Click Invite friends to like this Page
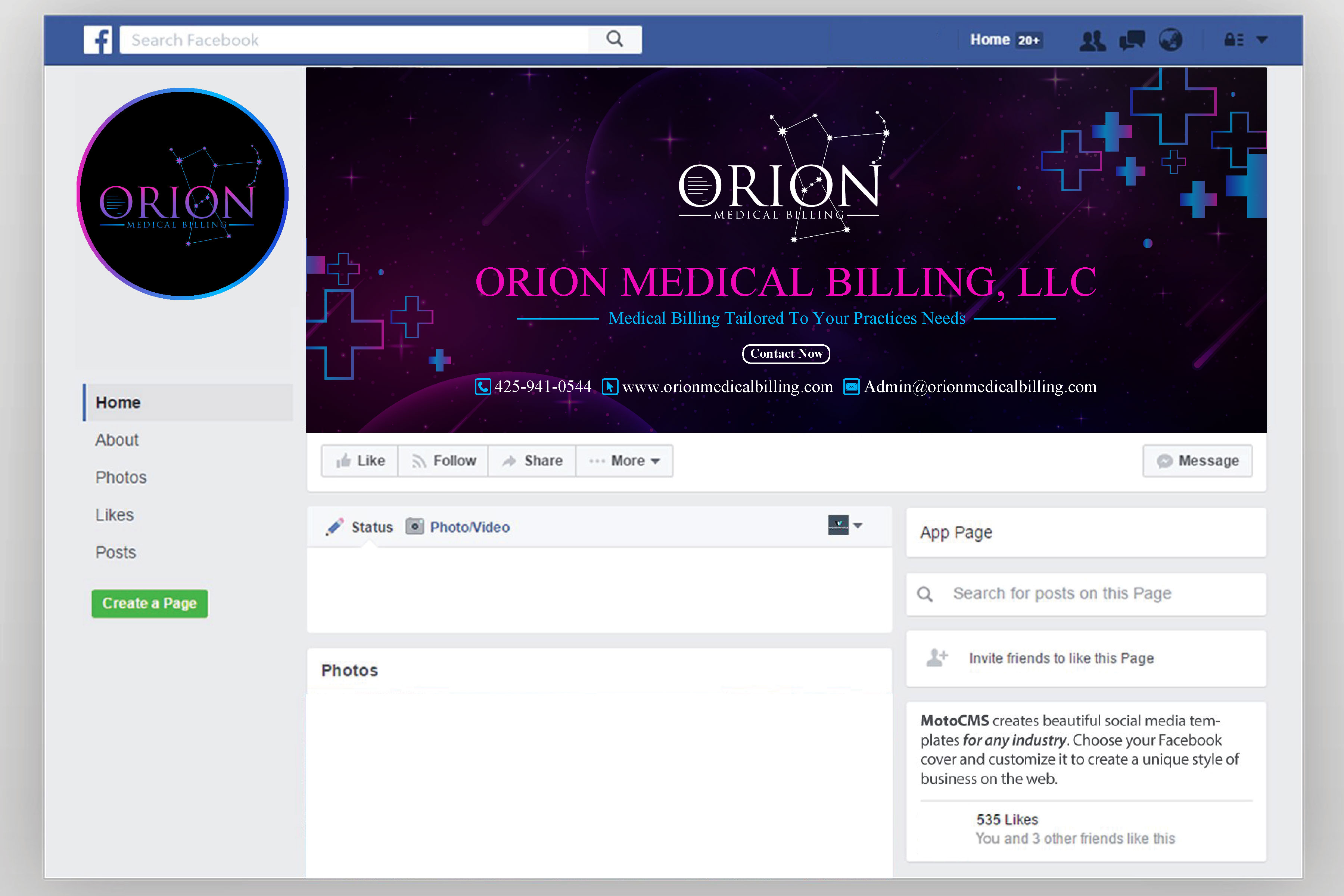The image size is (1344, 896). (x=1062, y=658)
